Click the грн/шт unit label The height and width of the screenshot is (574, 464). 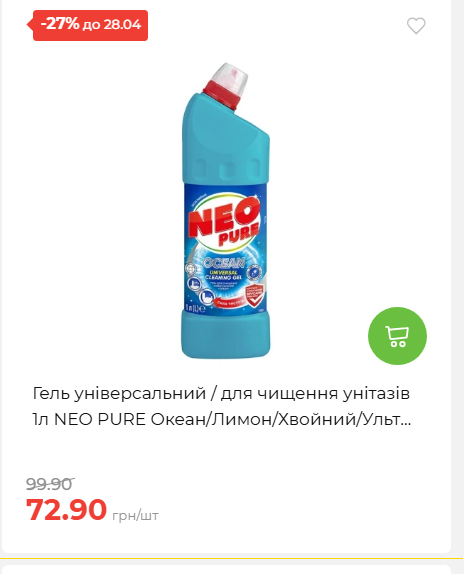(135, 515)
